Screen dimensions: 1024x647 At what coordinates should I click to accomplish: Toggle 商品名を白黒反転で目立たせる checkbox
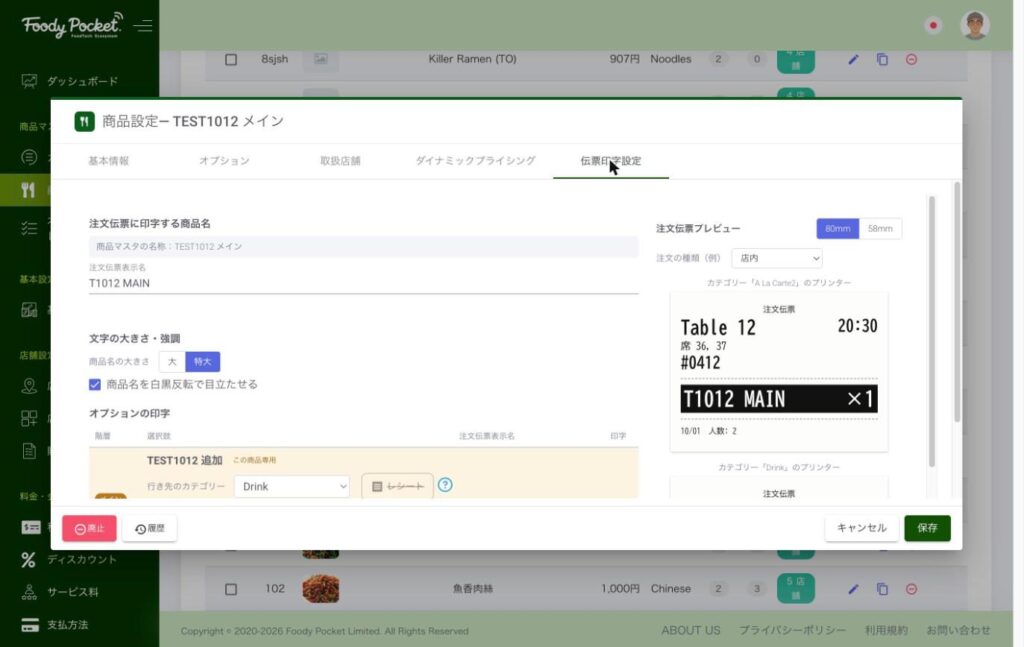[95, 385]
